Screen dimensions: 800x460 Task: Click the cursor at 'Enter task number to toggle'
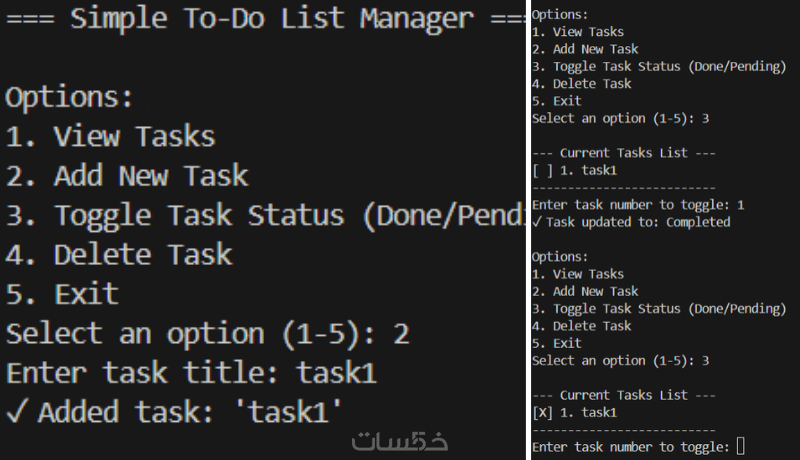[x=741, y=447]
